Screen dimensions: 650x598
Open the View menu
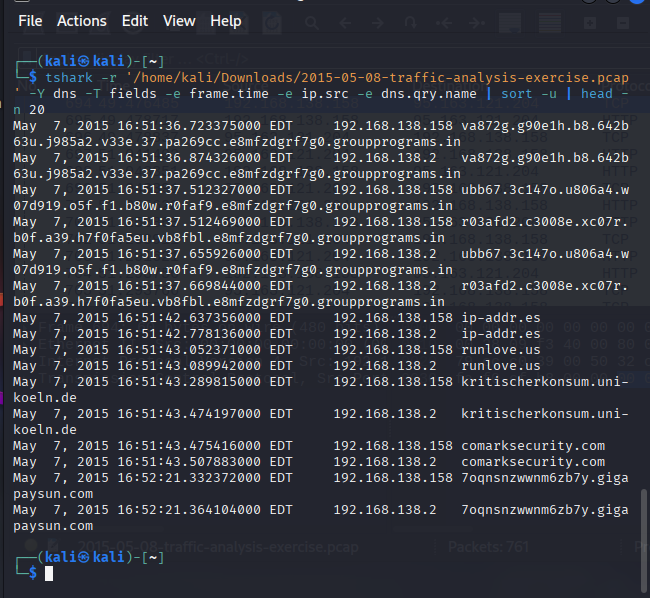pyautogui.click(x=179, y=21)
